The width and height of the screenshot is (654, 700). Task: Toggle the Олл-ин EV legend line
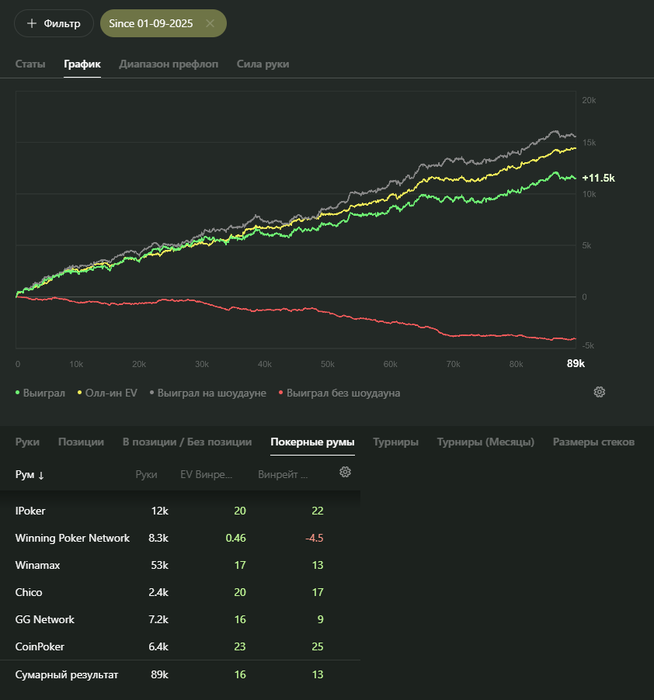pos(107,393)
